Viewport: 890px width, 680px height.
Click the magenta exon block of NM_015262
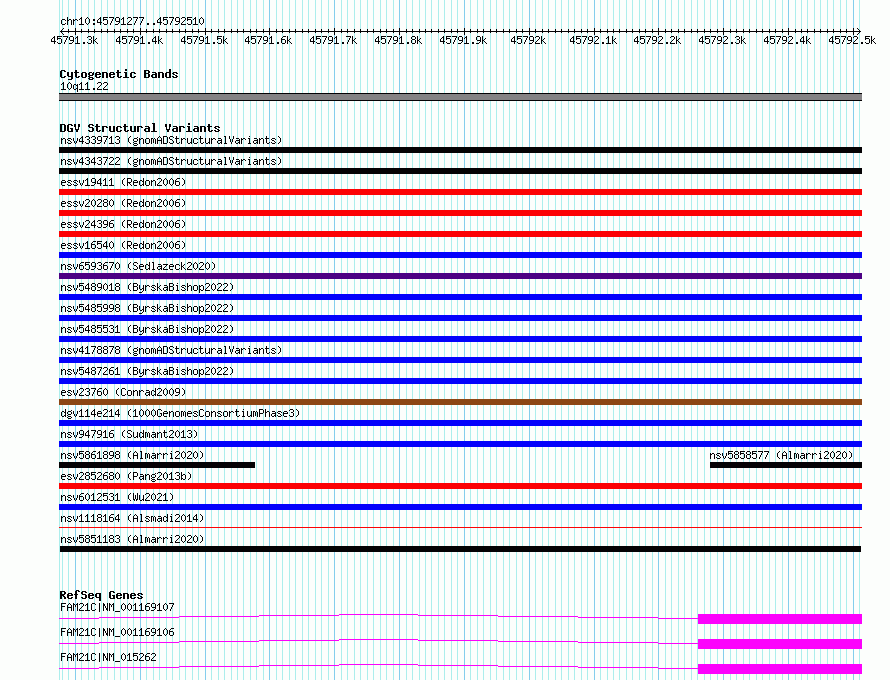780,669
